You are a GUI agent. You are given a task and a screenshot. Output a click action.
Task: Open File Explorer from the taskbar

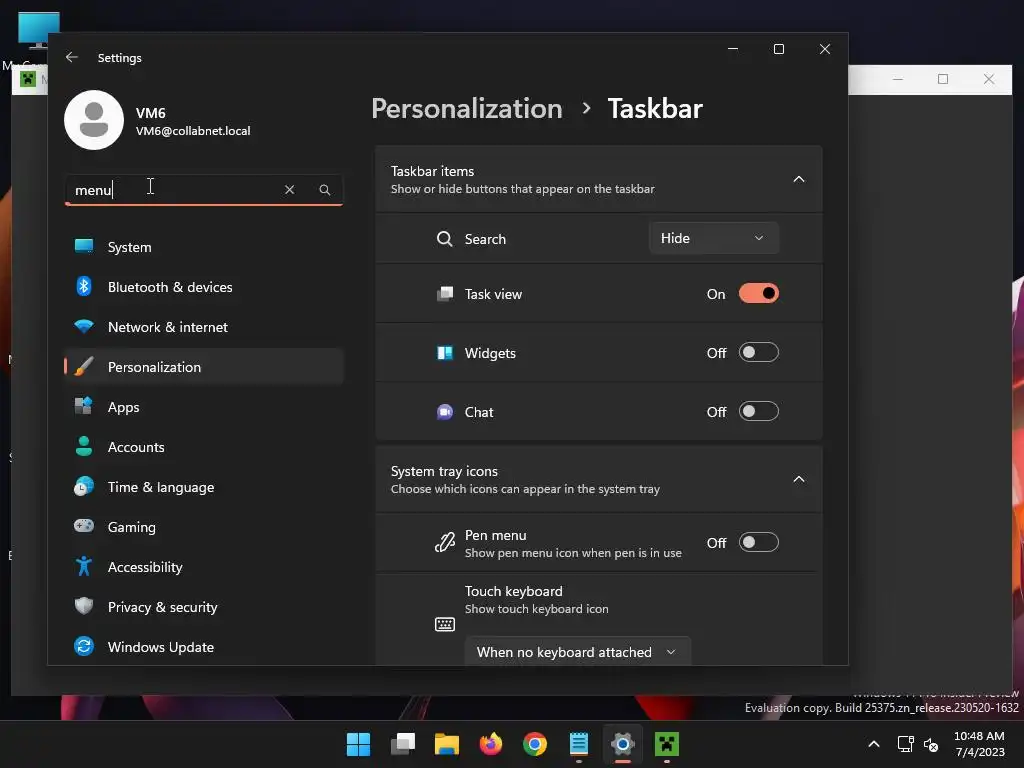click(x=447, y=744)
